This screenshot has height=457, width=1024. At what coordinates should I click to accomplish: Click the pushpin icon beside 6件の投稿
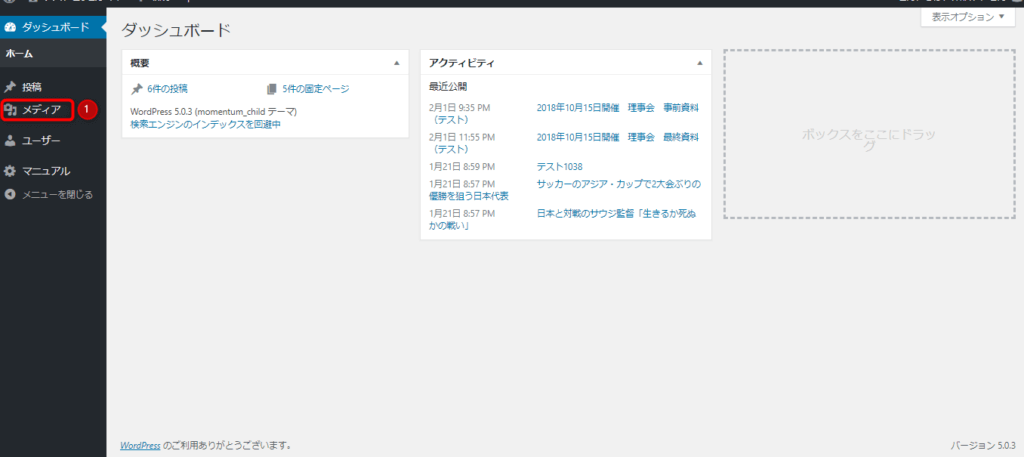(137, 89)
